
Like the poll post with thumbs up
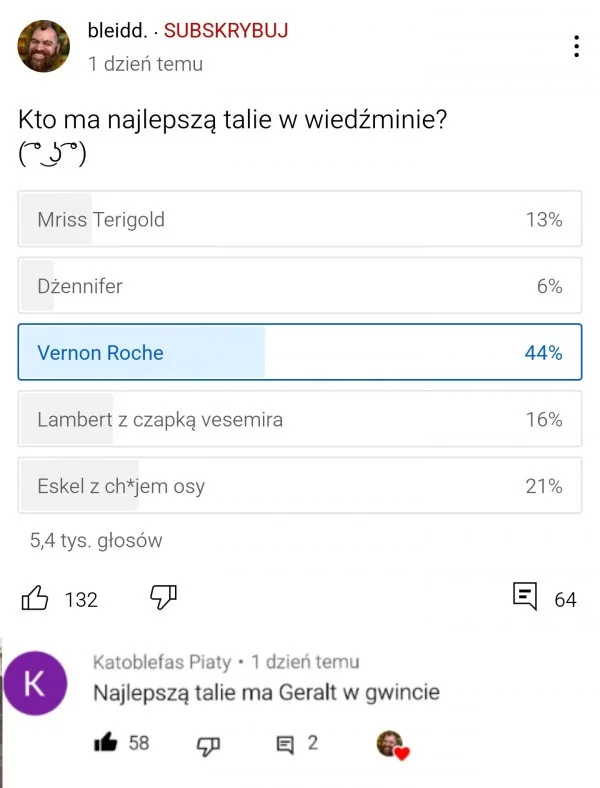click(x=35, y=598)
